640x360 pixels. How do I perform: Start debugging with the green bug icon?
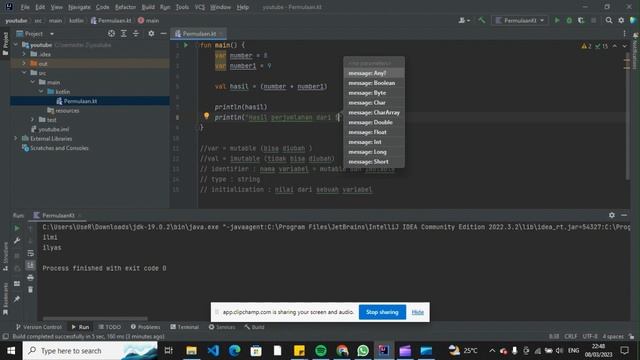point(569,20)
